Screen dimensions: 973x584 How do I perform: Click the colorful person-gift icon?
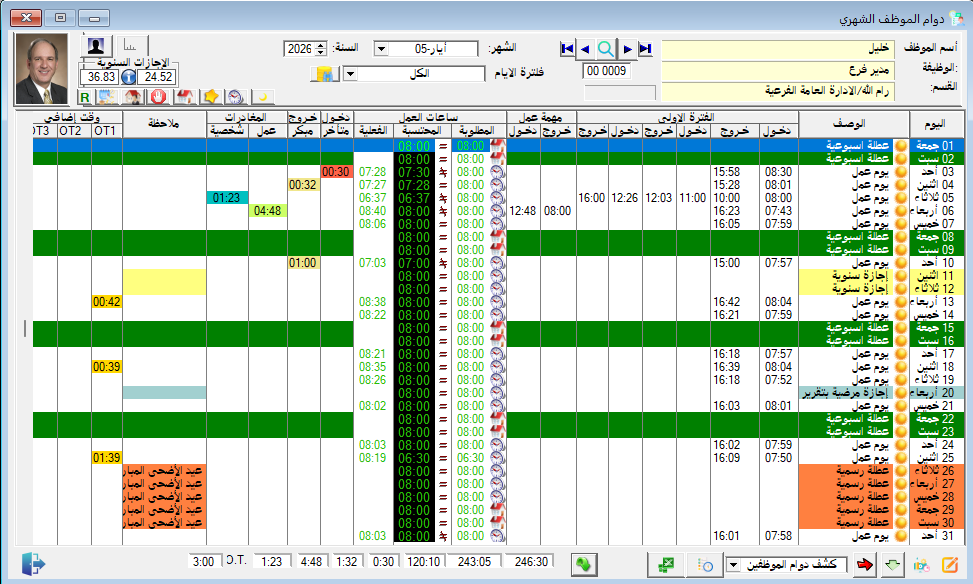click(921, 565)
